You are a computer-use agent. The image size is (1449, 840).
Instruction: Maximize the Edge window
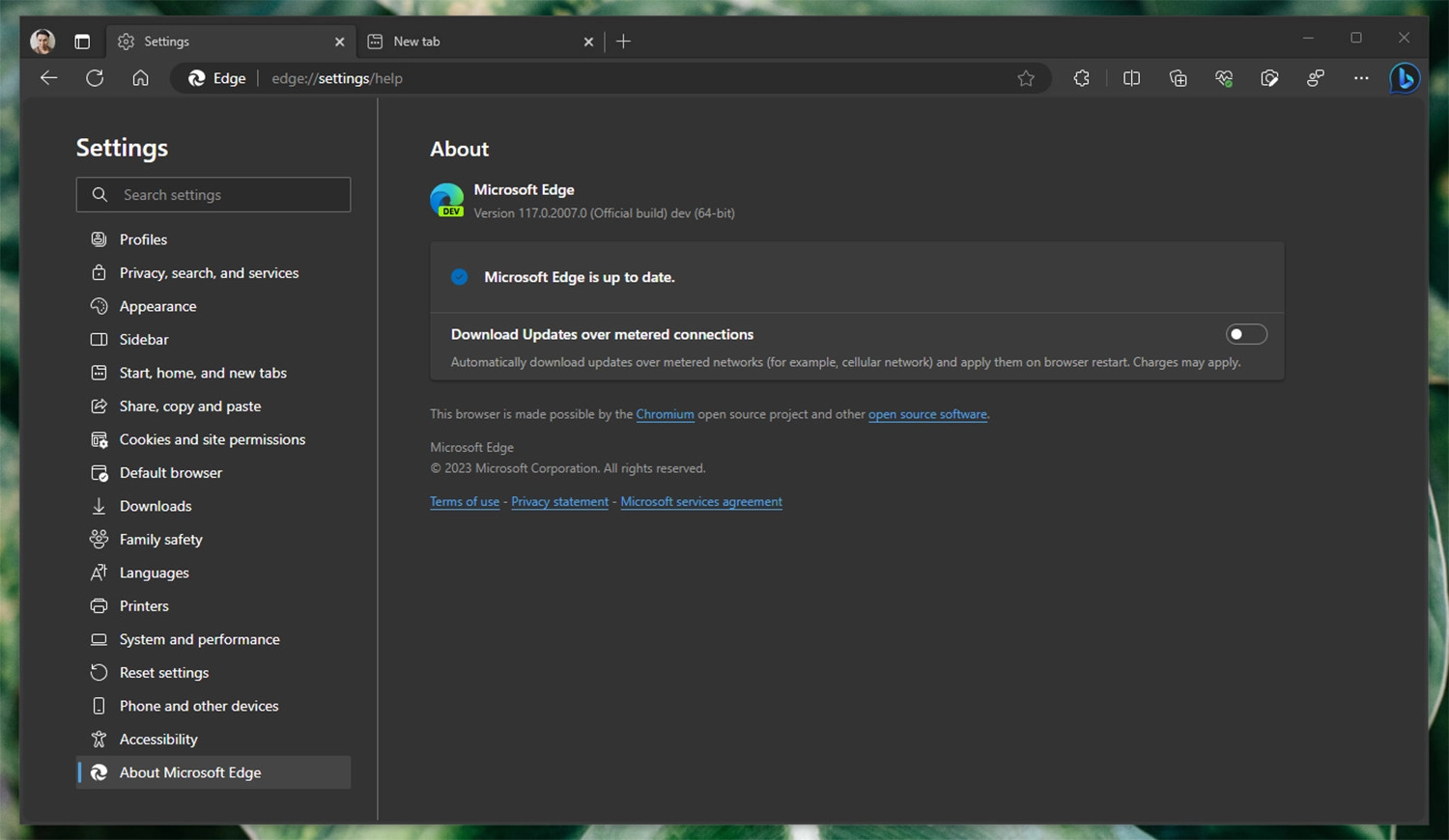click(1356, 38)
